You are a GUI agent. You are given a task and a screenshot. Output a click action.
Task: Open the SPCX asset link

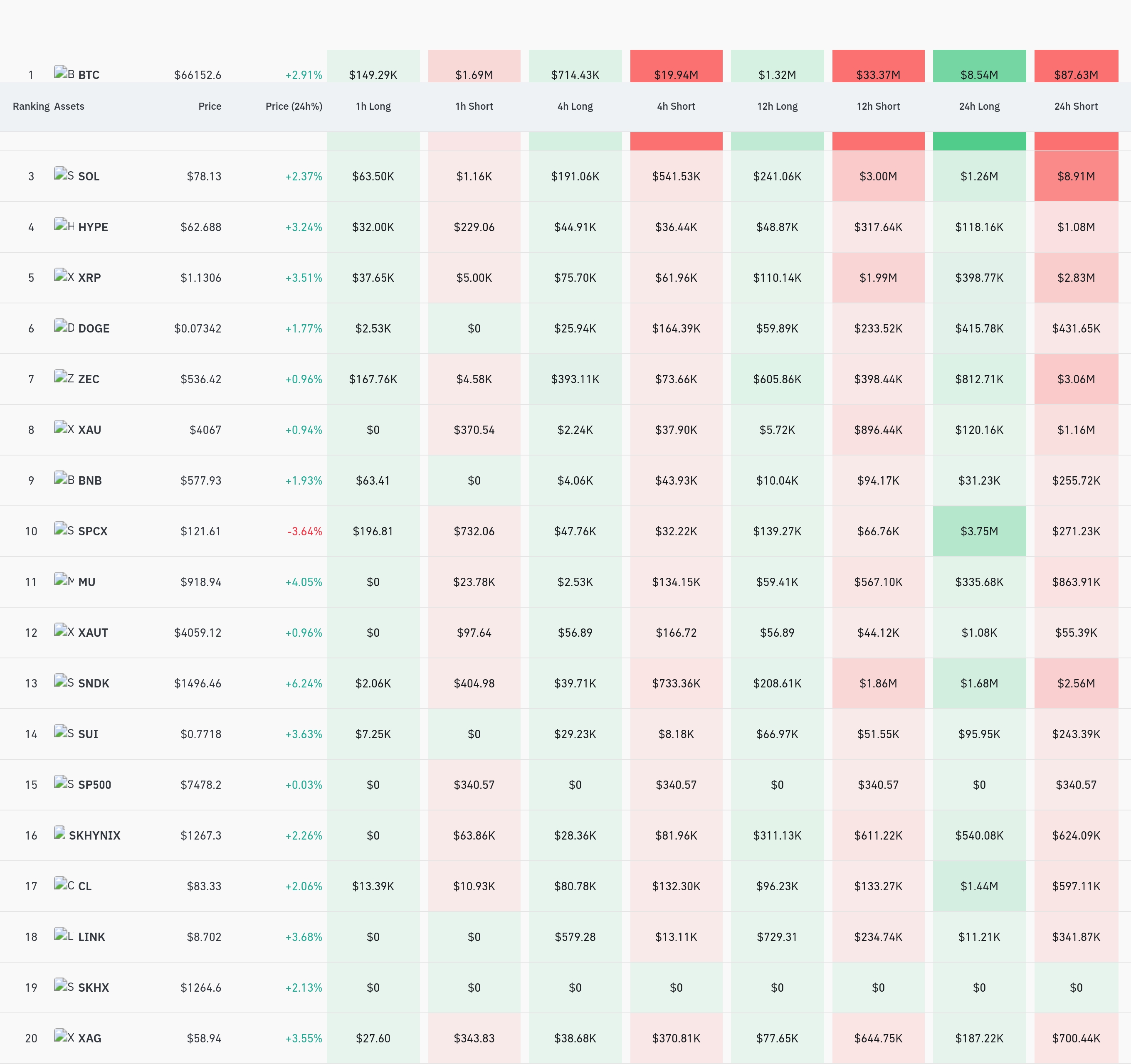93,531
